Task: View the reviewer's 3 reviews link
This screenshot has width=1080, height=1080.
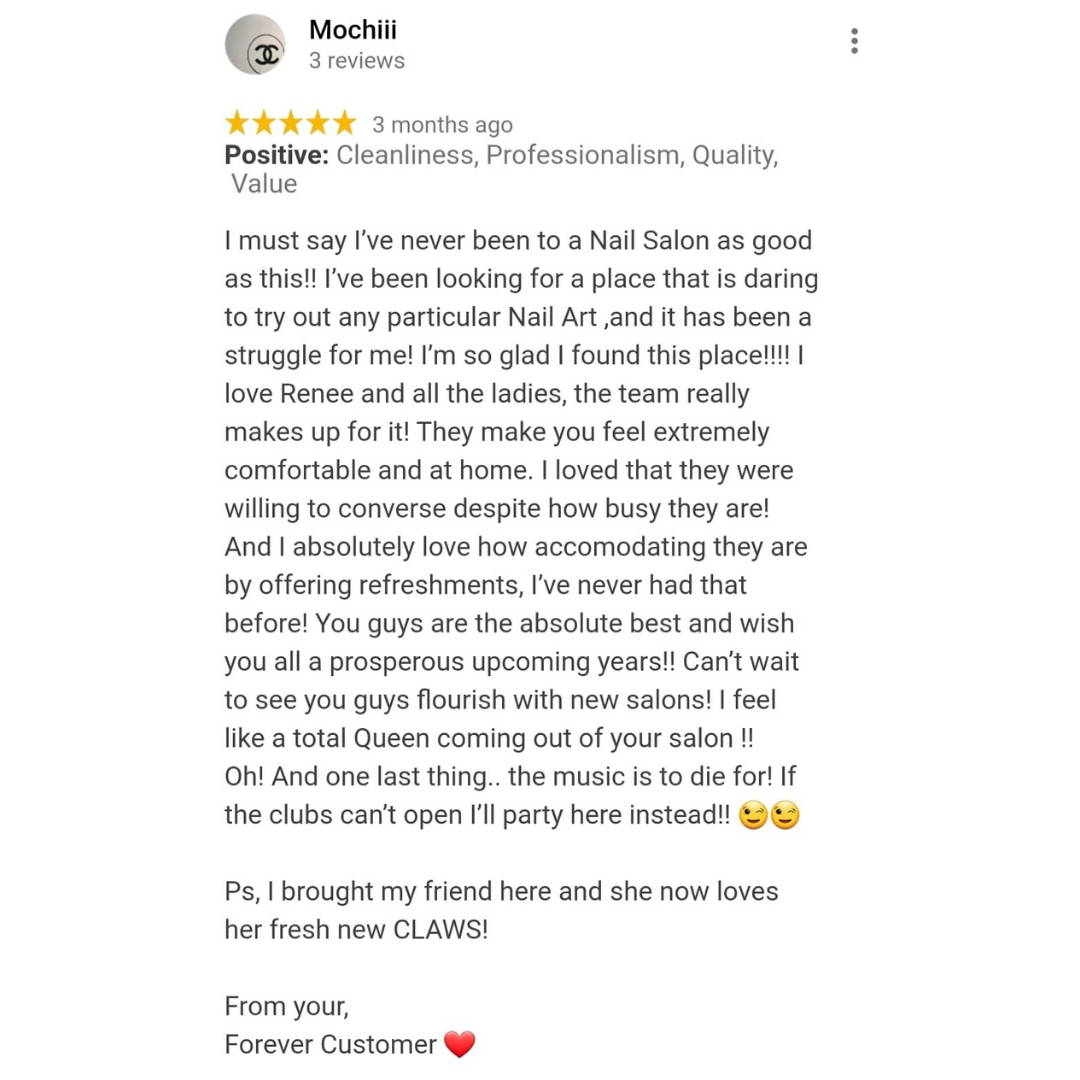Action: (357, 61)
